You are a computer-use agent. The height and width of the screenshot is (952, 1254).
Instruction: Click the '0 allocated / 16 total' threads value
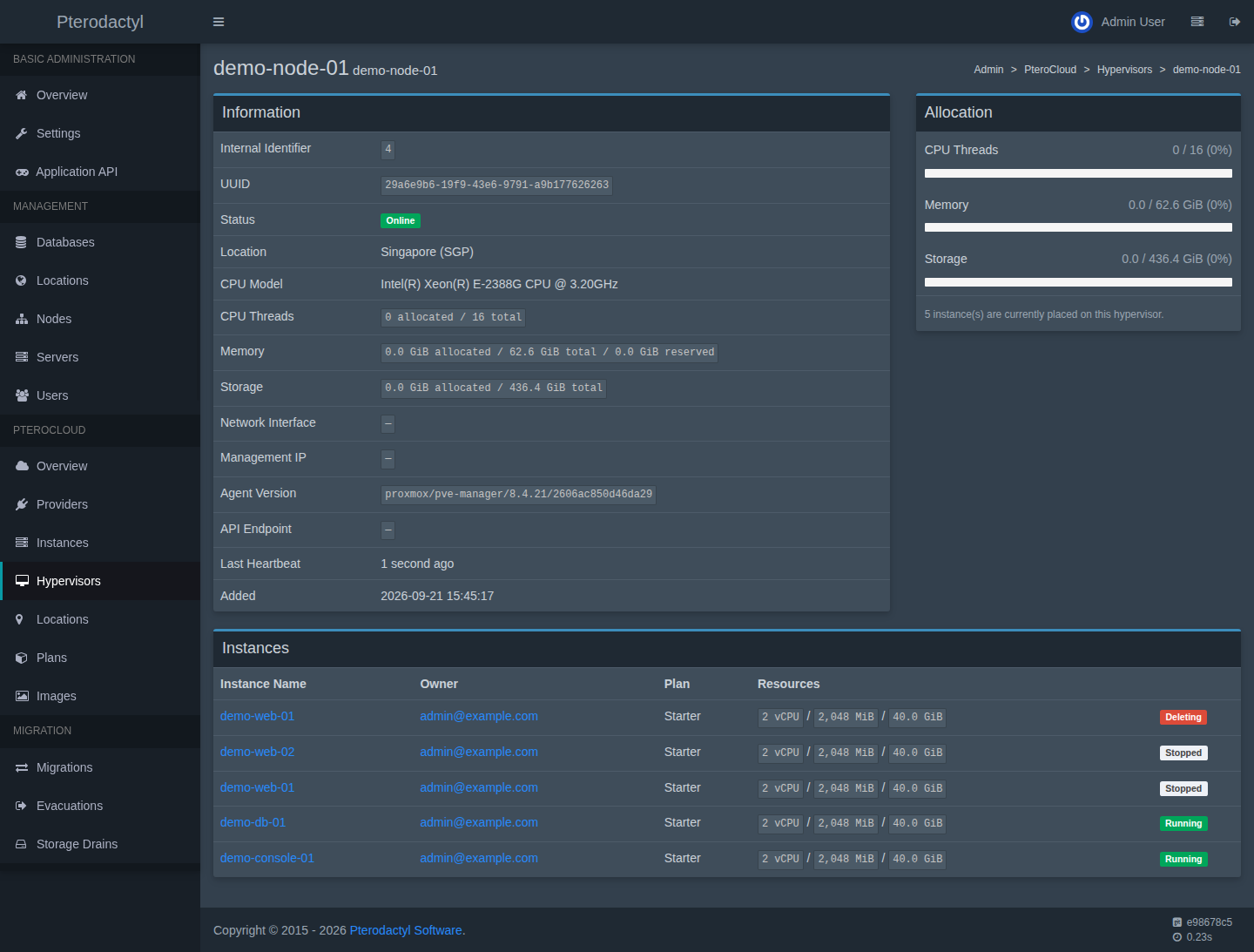point(454,317)
